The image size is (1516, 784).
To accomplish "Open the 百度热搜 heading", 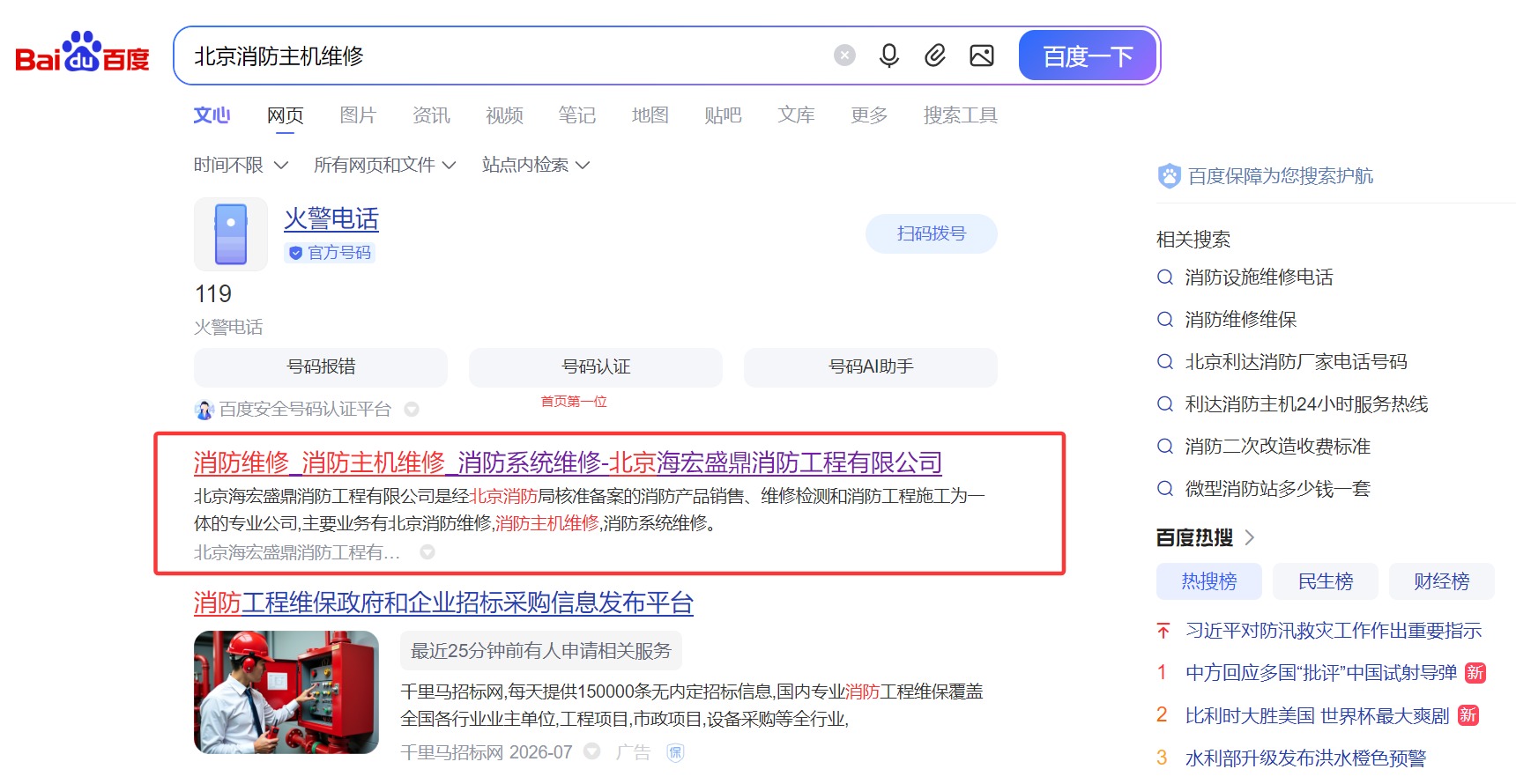I will click(1195, 537).
